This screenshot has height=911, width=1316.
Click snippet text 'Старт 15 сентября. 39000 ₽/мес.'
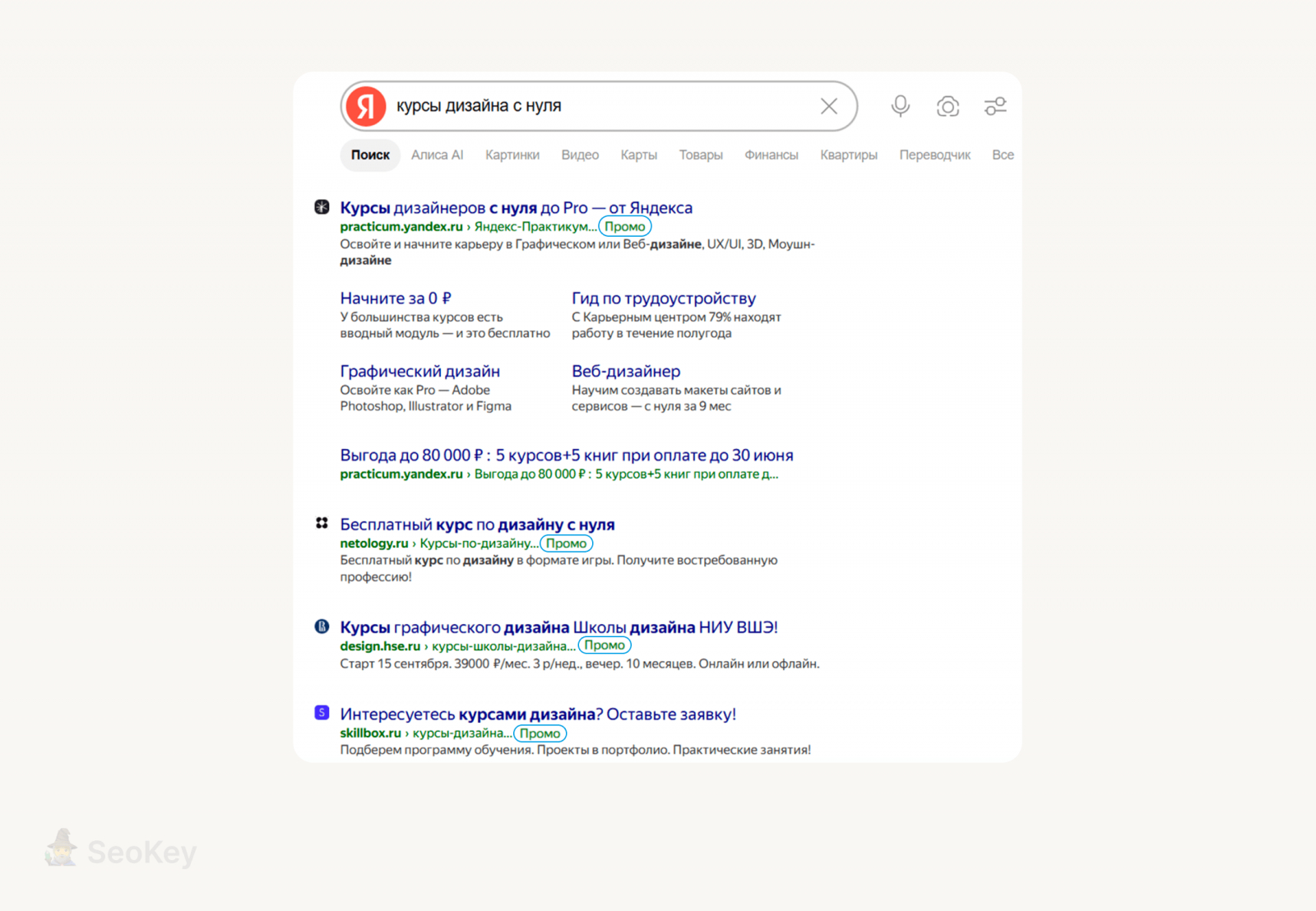[434, 664]
